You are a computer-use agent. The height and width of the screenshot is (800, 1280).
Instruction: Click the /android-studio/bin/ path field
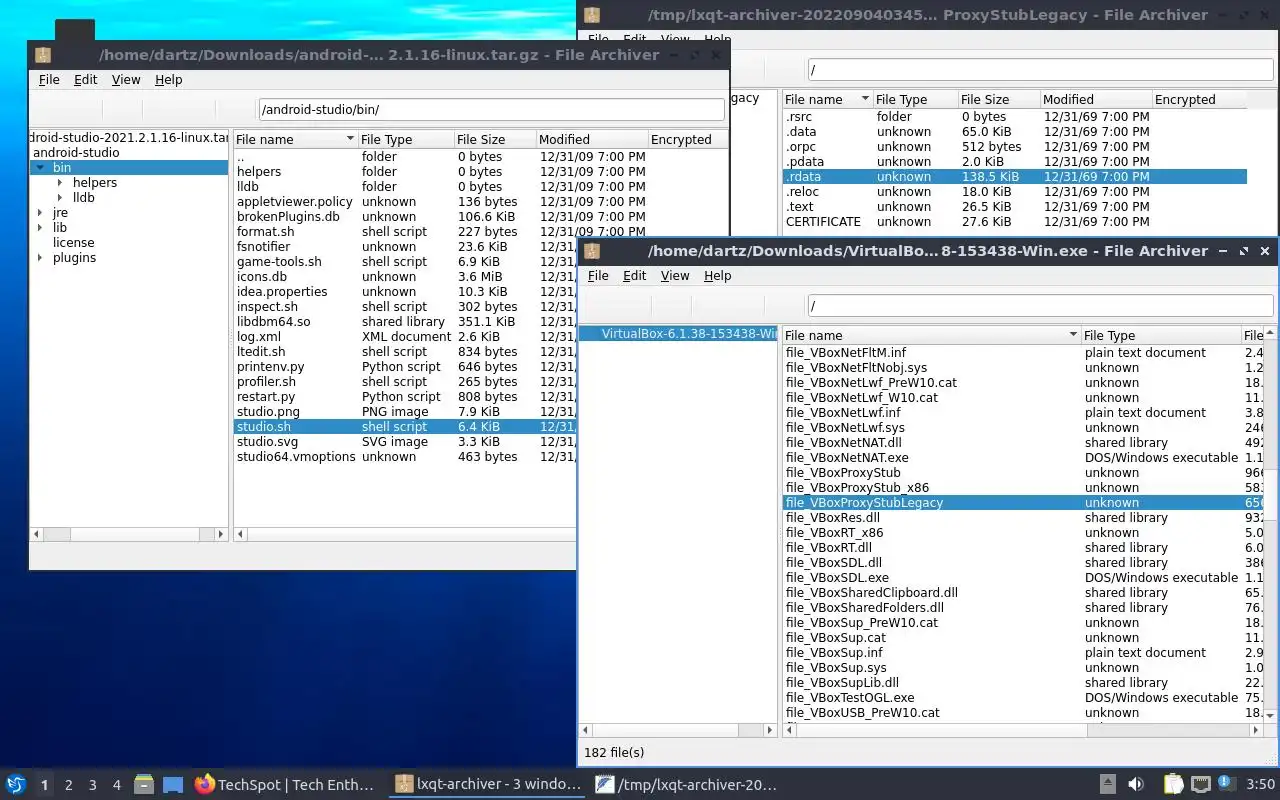491,109
